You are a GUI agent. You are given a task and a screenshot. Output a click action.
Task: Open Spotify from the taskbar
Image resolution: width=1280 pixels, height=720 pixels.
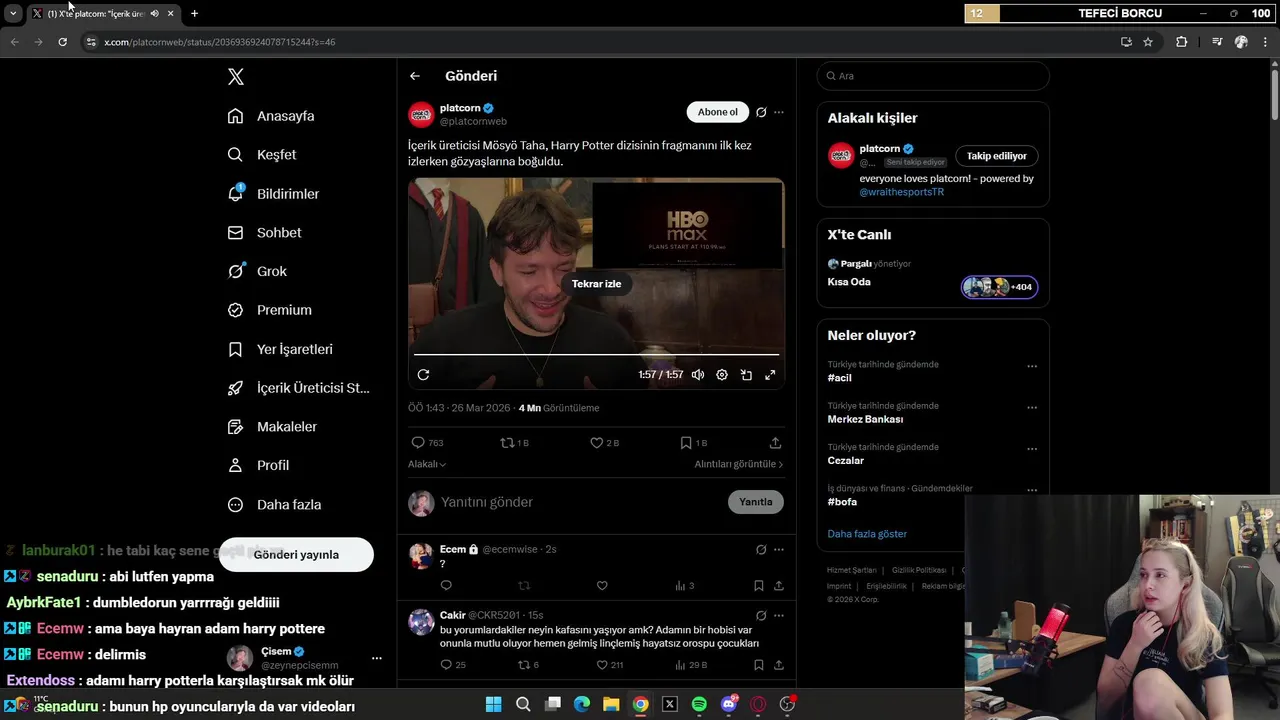[x=699, y=705]
